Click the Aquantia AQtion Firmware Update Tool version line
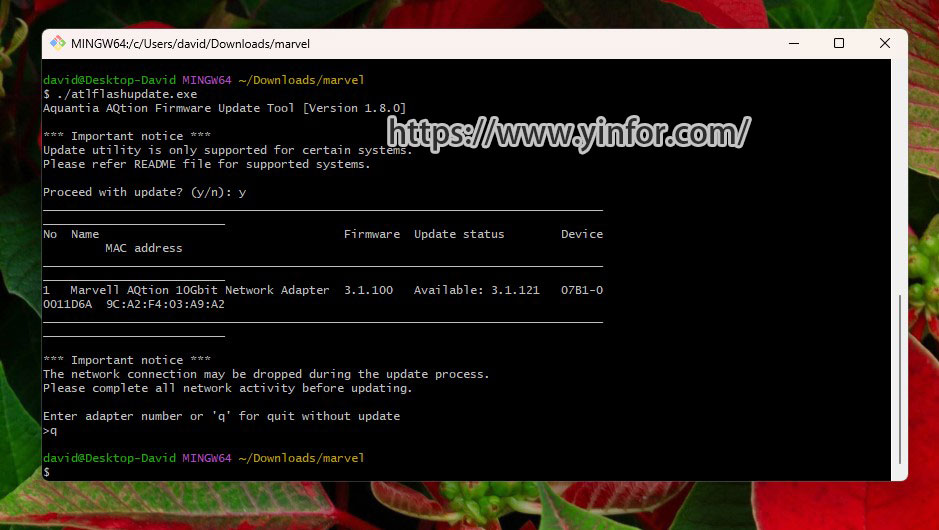Screen dimensions: 939x530 [x=224, y=108]
